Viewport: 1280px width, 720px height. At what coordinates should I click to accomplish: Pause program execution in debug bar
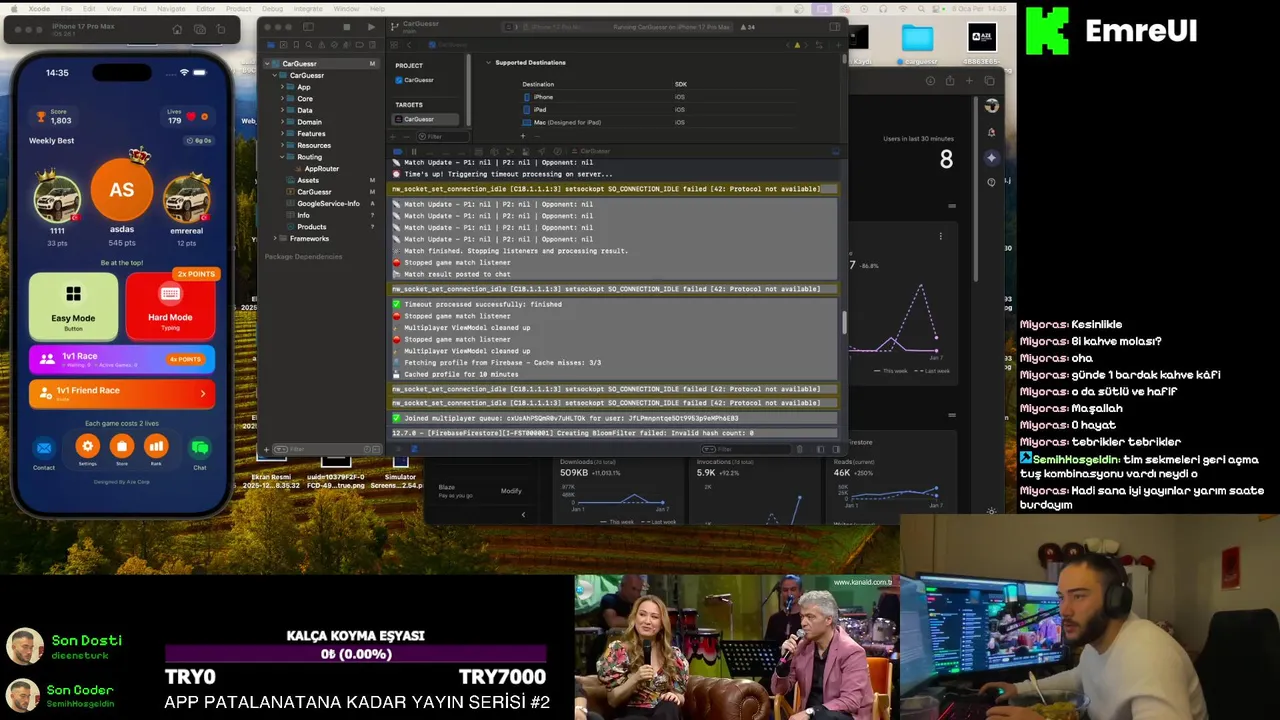[414, 151]
